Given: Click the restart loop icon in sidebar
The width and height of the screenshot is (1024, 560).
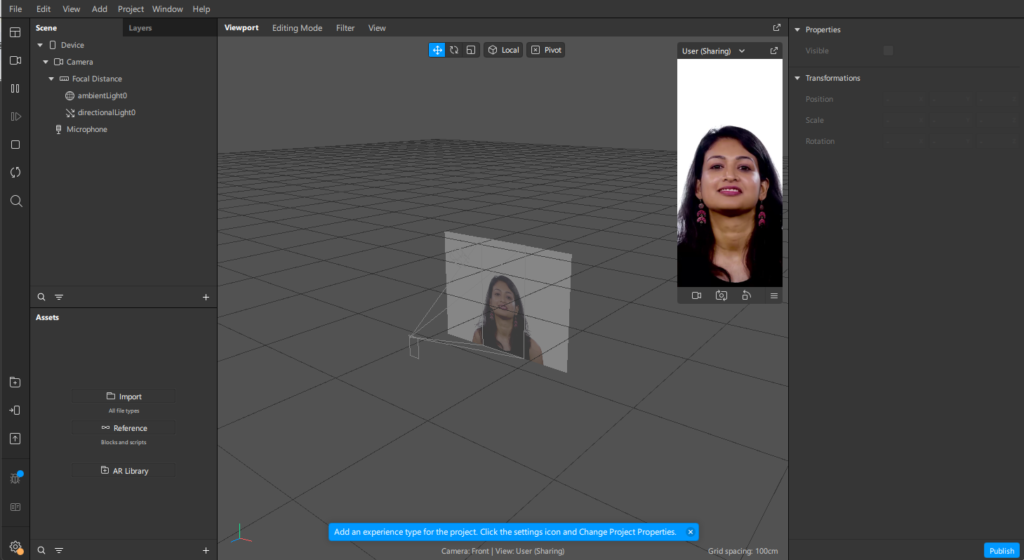Looking at the screenshot, I should point(15,173).
